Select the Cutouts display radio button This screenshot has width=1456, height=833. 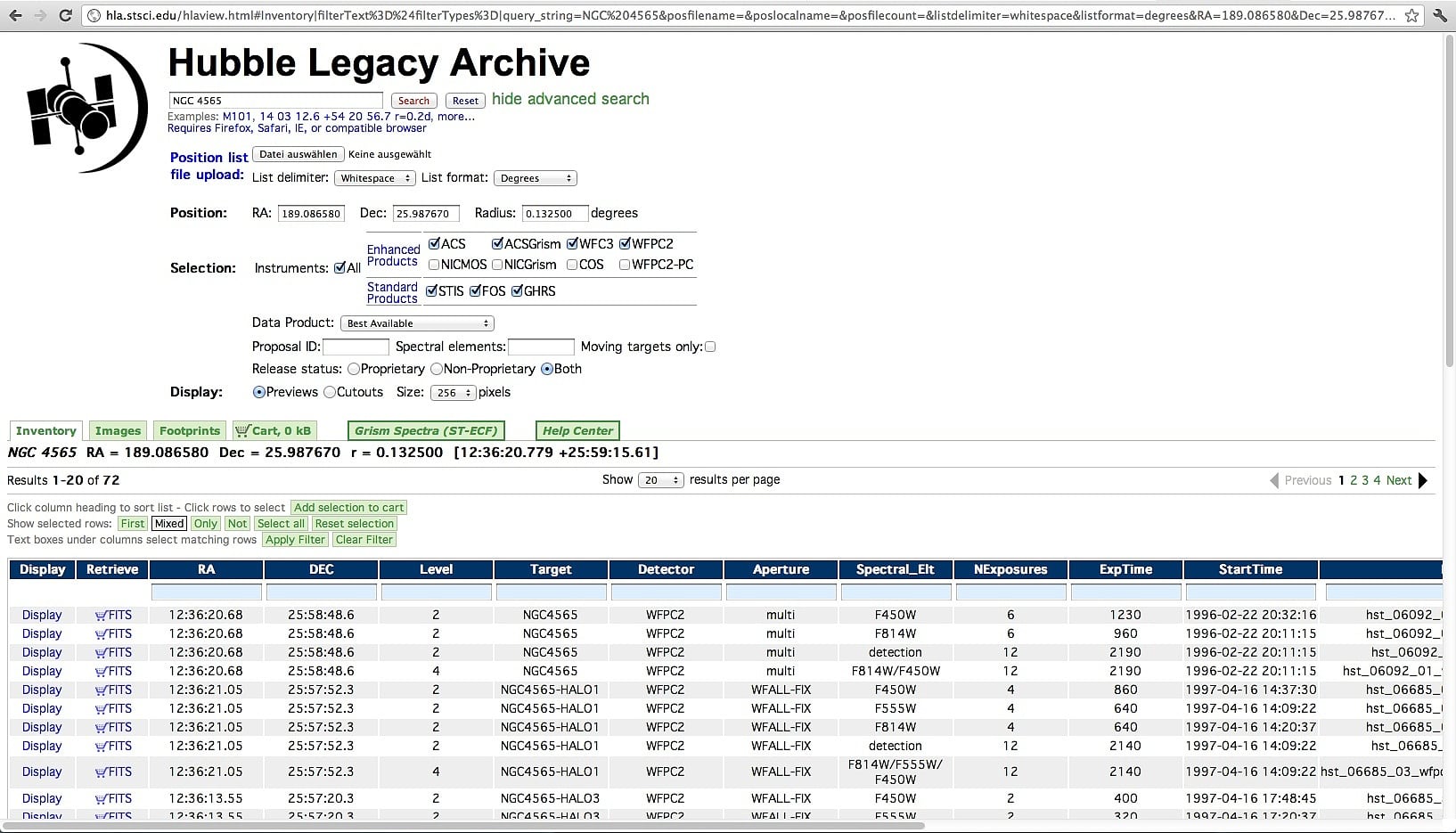click(330, 392)
